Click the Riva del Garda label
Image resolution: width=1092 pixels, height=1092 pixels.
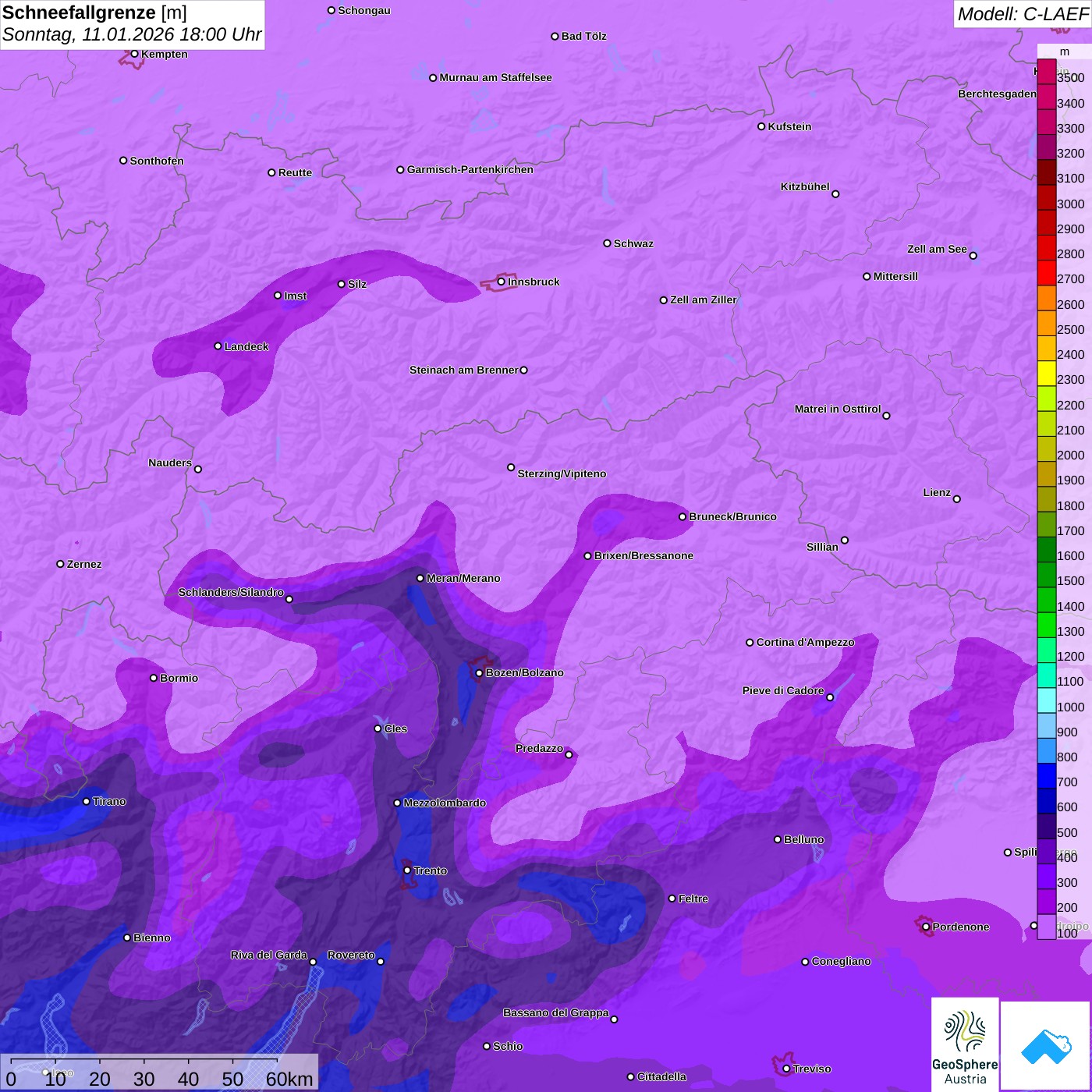(x=269, y=955)
